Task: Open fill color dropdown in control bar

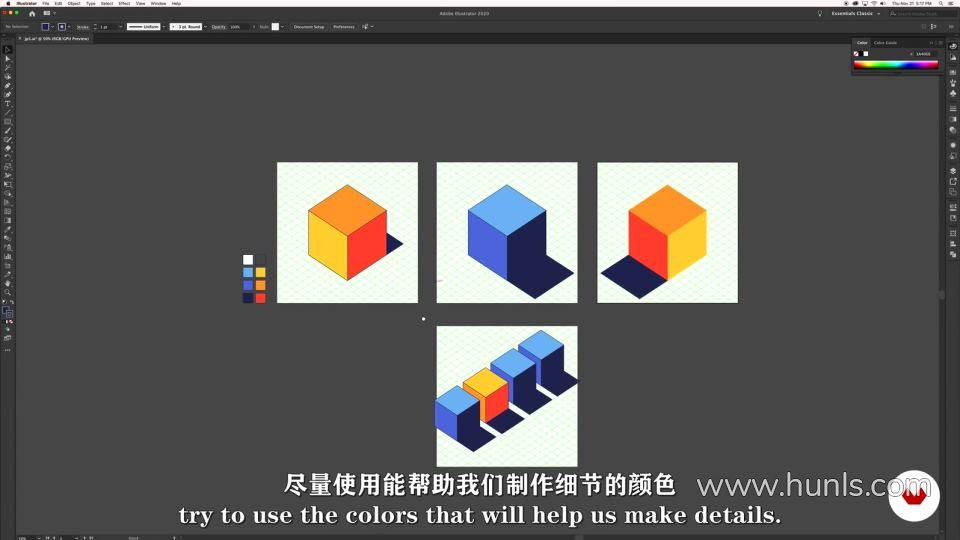Action: click(52, 27)
